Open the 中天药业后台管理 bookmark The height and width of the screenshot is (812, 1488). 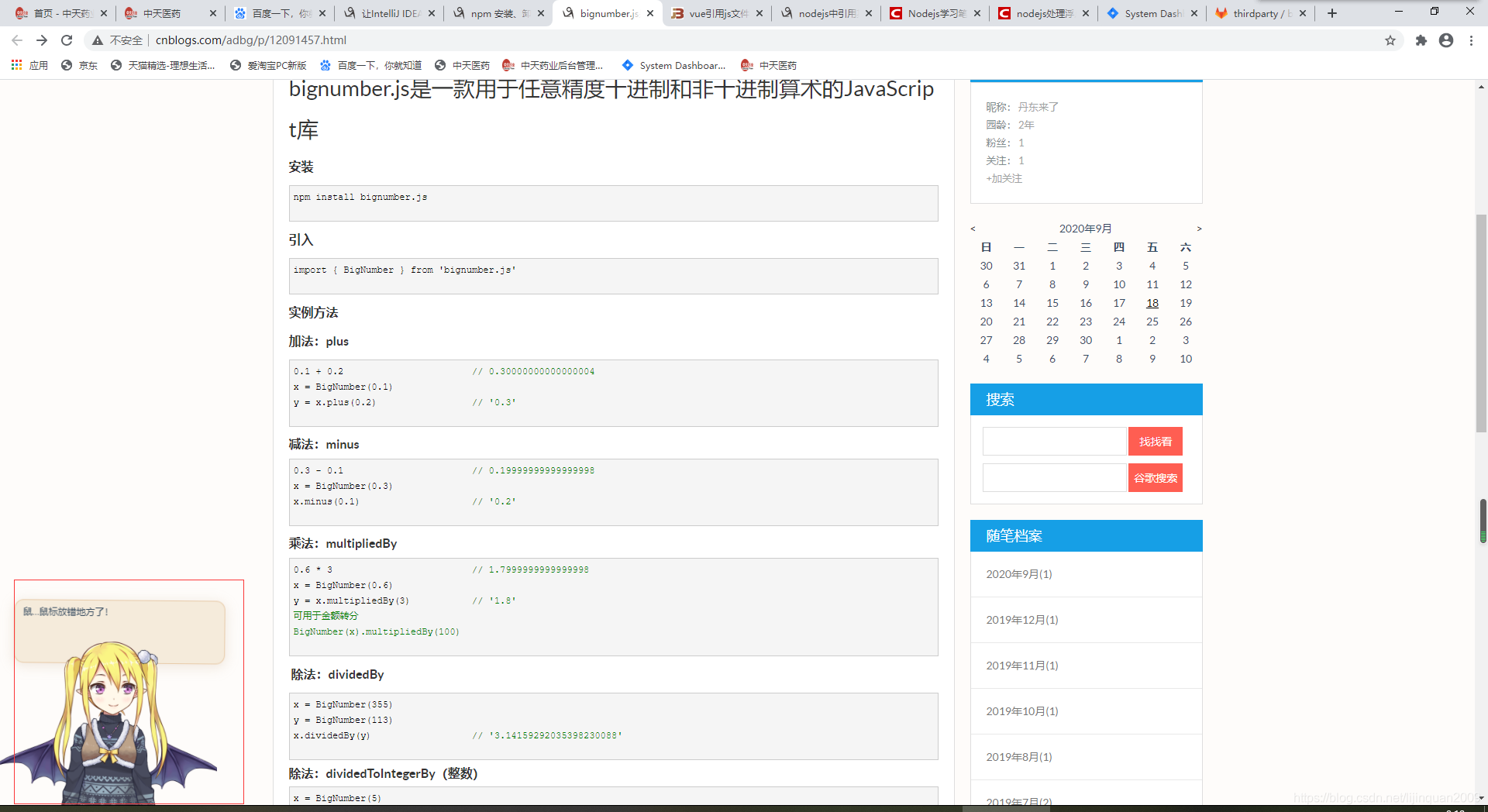click(552, 65)
